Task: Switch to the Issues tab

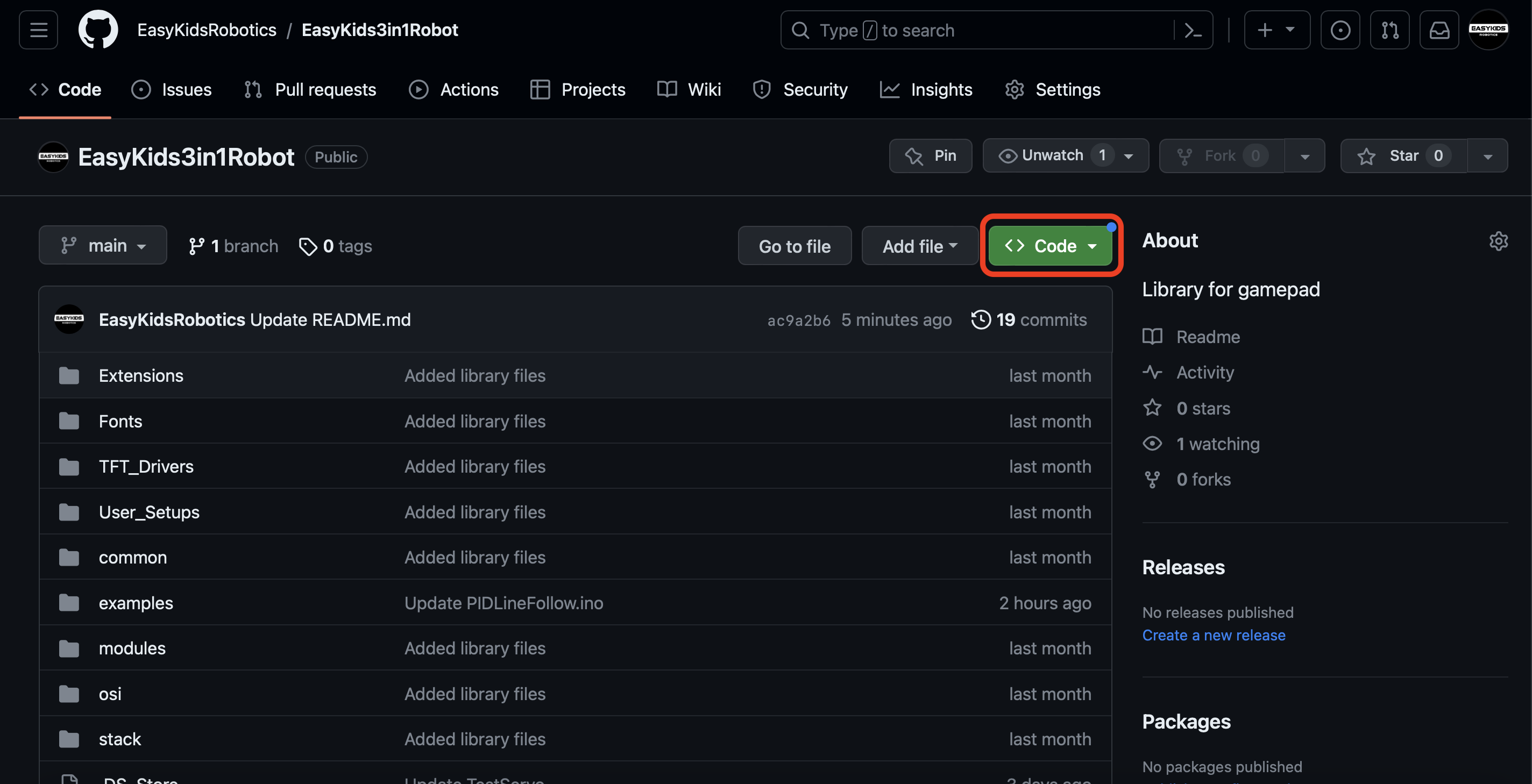Action: point(171,90)
